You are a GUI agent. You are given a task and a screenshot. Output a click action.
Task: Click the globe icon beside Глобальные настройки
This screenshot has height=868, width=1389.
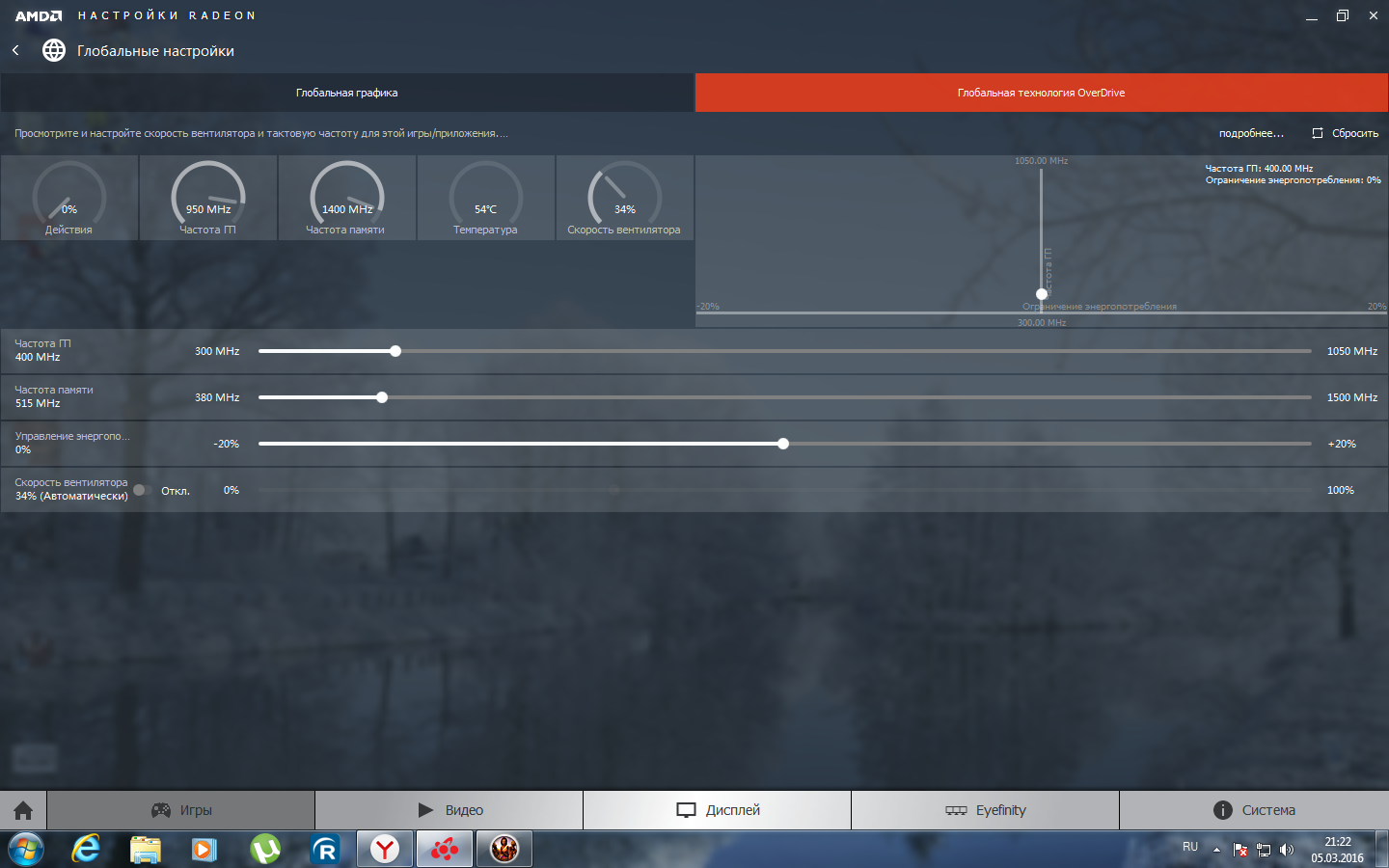tap(54, 50)
